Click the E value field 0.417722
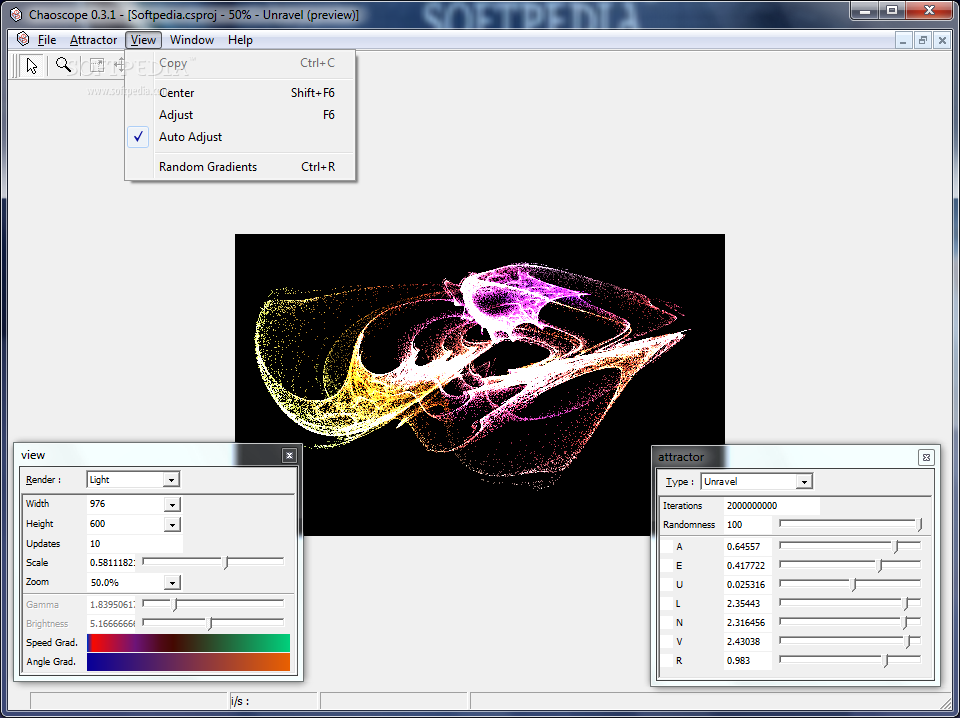Screen dimensions: 960x718 (748, 566)
